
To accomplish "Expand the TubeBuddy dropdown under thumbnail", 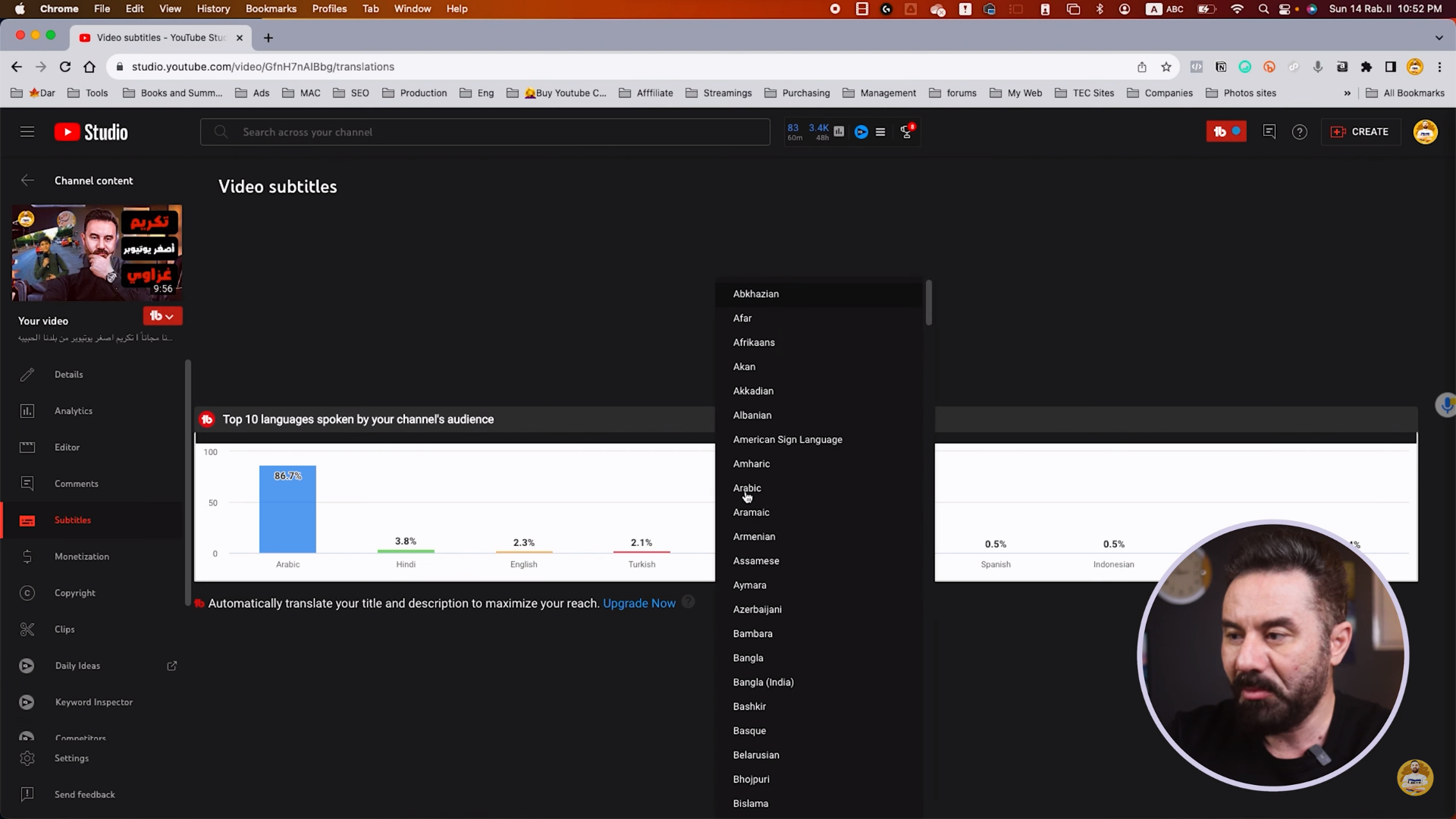I will tap(162, 316).
